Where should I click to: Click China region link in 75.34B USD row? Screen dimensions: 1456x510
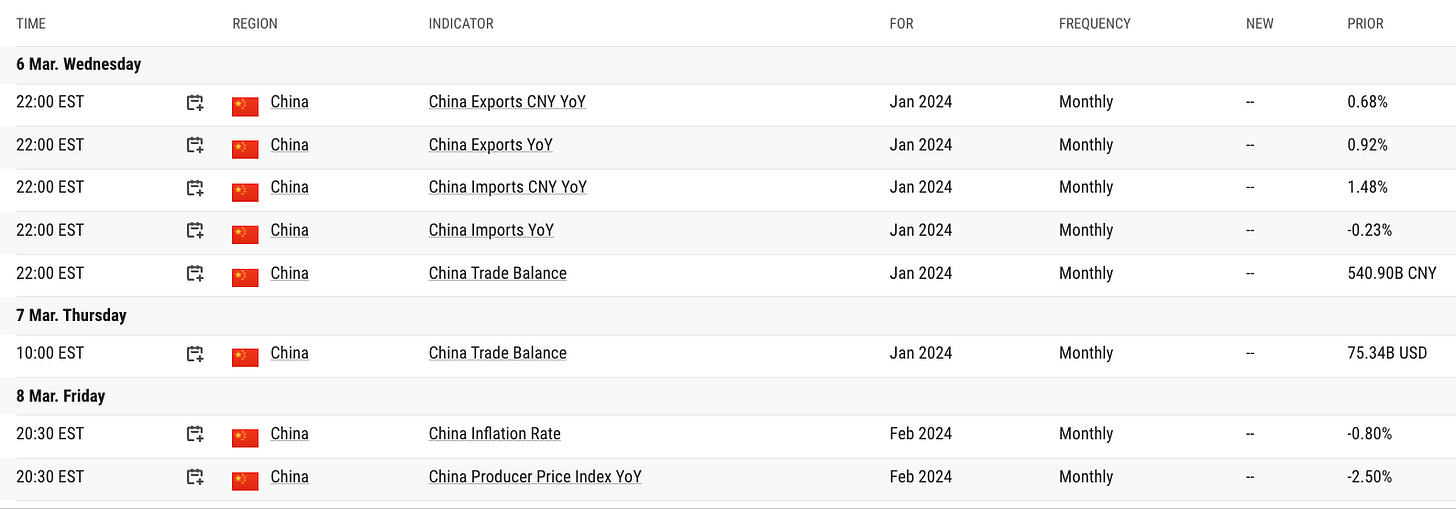pyautogui.click(x=290, y=353)
